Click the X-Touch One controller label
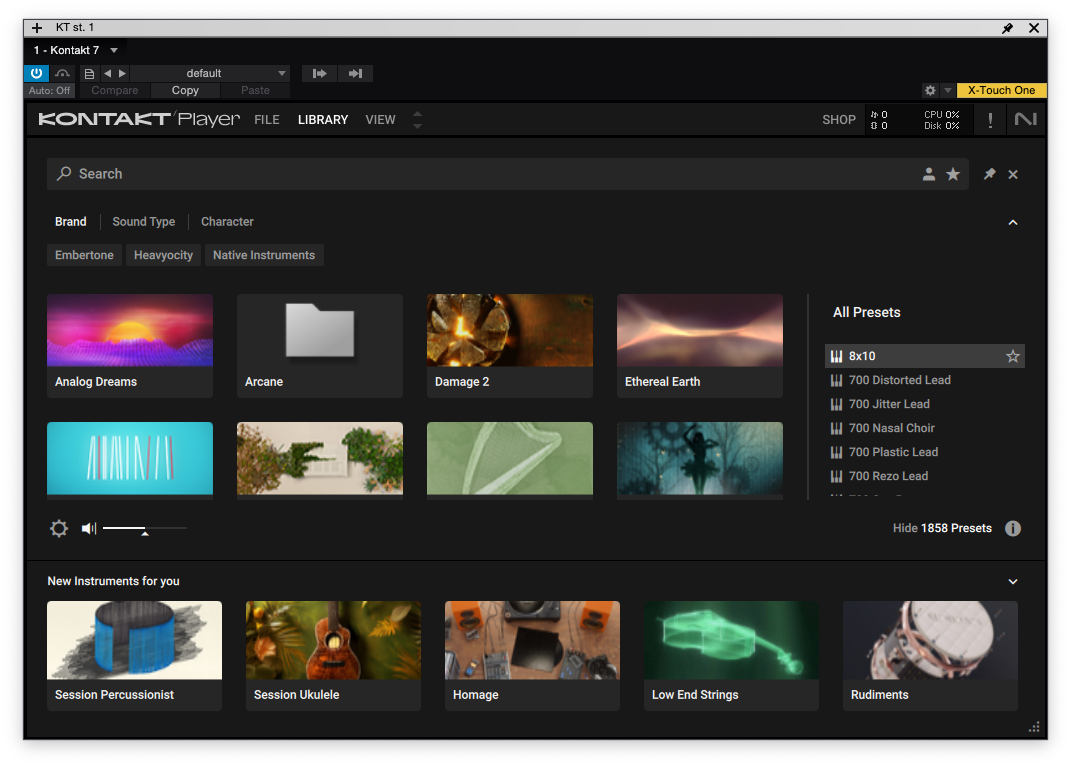The width and height of the screenshot is (1071, 767). point(1001,90)
